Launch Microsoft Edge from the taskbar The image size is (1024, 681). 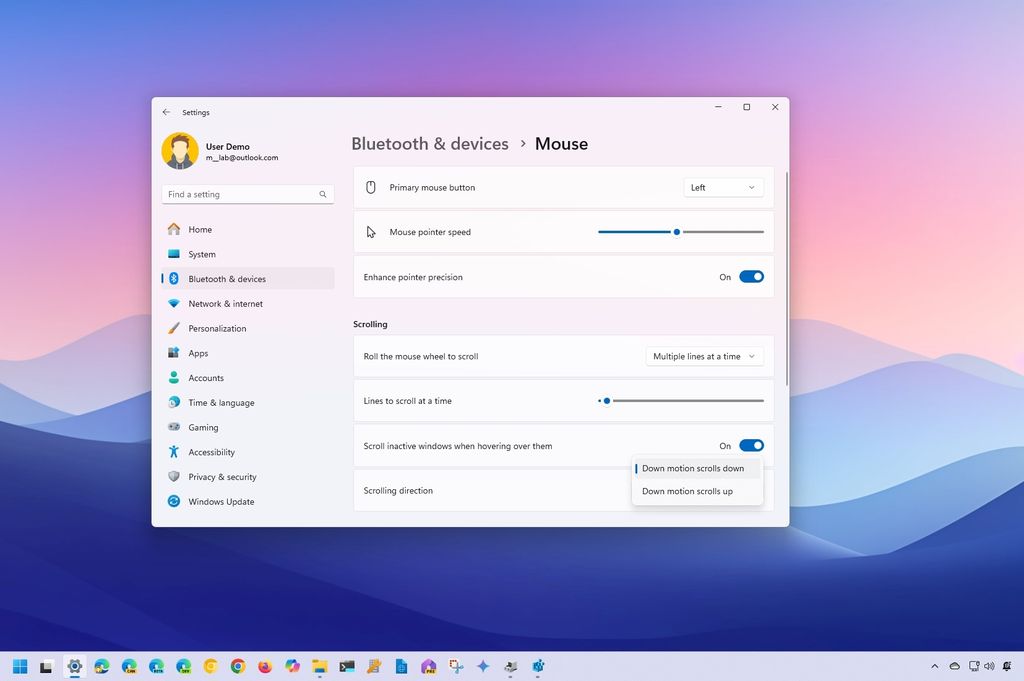(100, 666)
